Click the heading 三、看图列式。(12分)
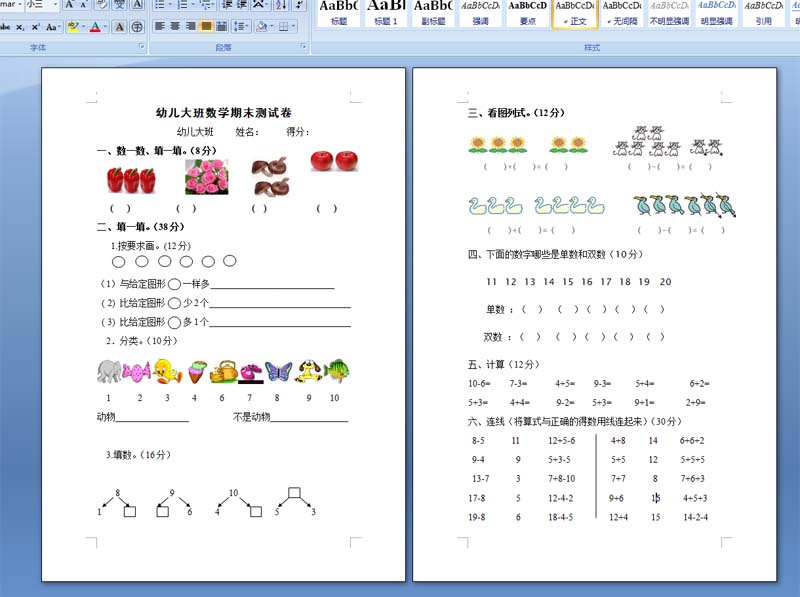The image size is (800, 597). click(x=516, y=113)
